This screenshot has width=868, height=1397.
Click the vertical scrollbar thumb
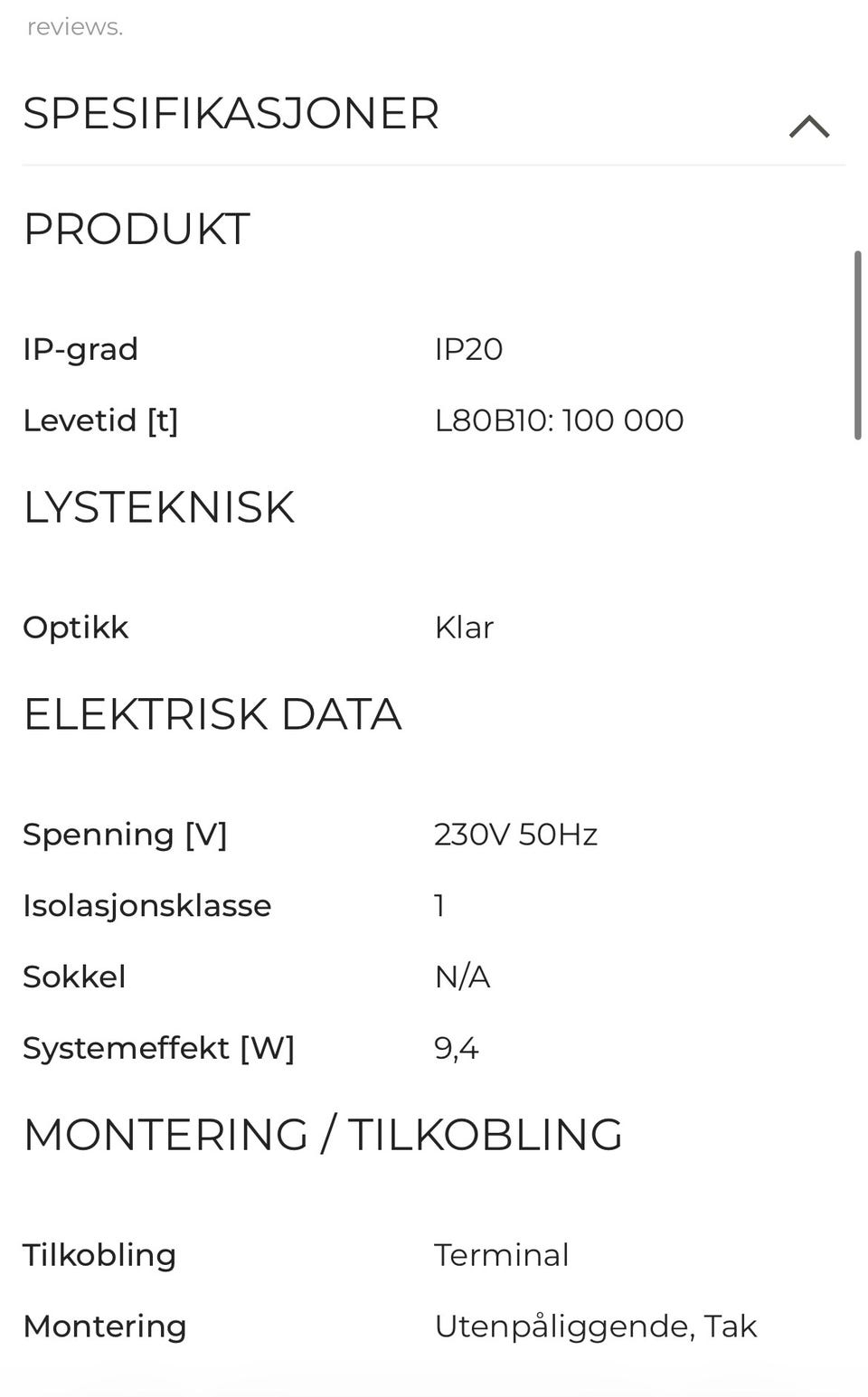pyautogui.click(x=857, y=345)
